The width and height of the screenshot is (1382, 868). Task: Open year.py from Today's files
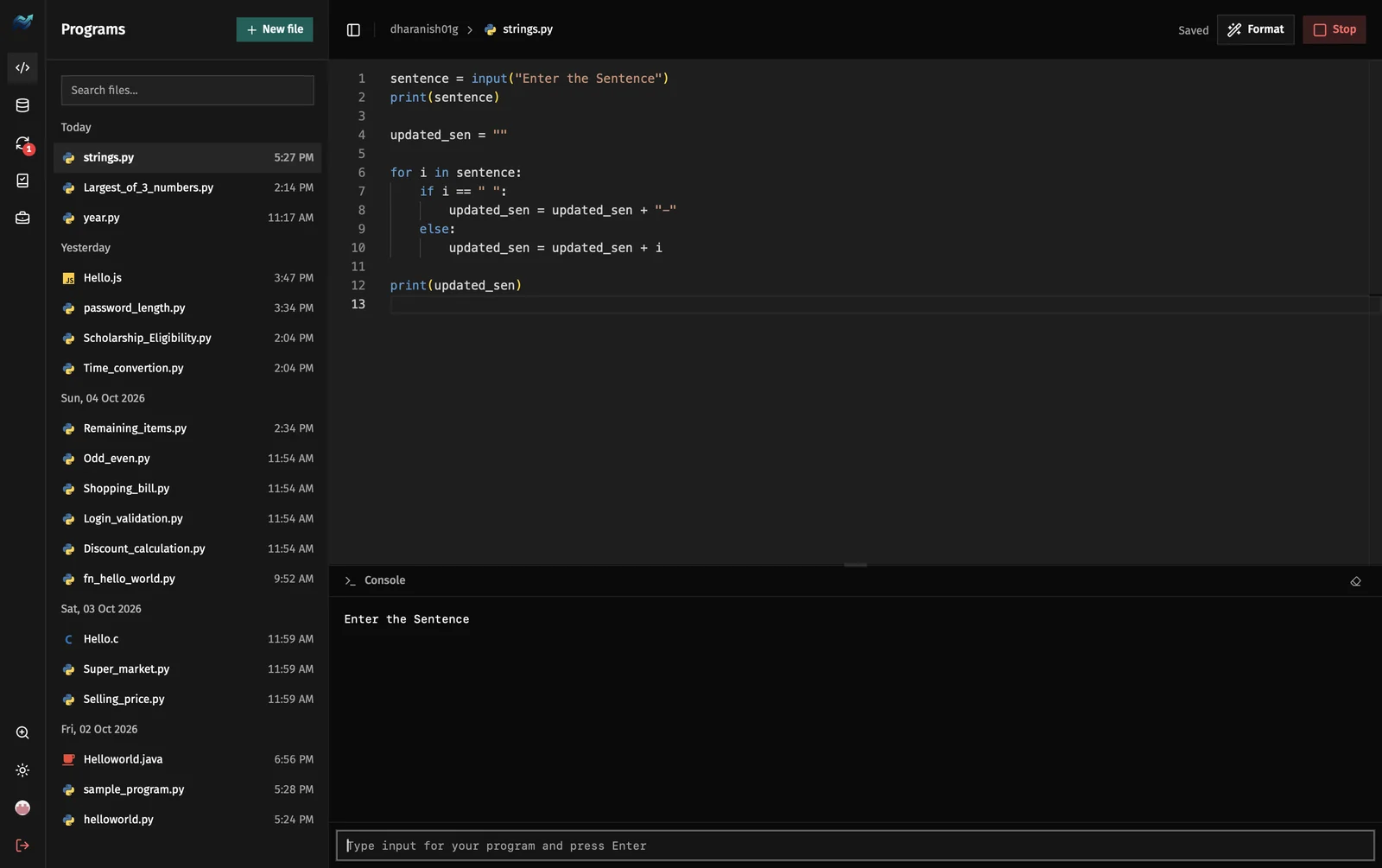coord(187,219)
